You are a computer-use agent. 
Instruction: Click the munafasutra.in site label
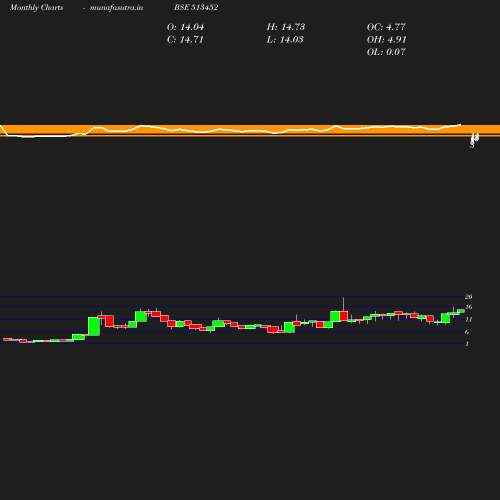point(116,8)
